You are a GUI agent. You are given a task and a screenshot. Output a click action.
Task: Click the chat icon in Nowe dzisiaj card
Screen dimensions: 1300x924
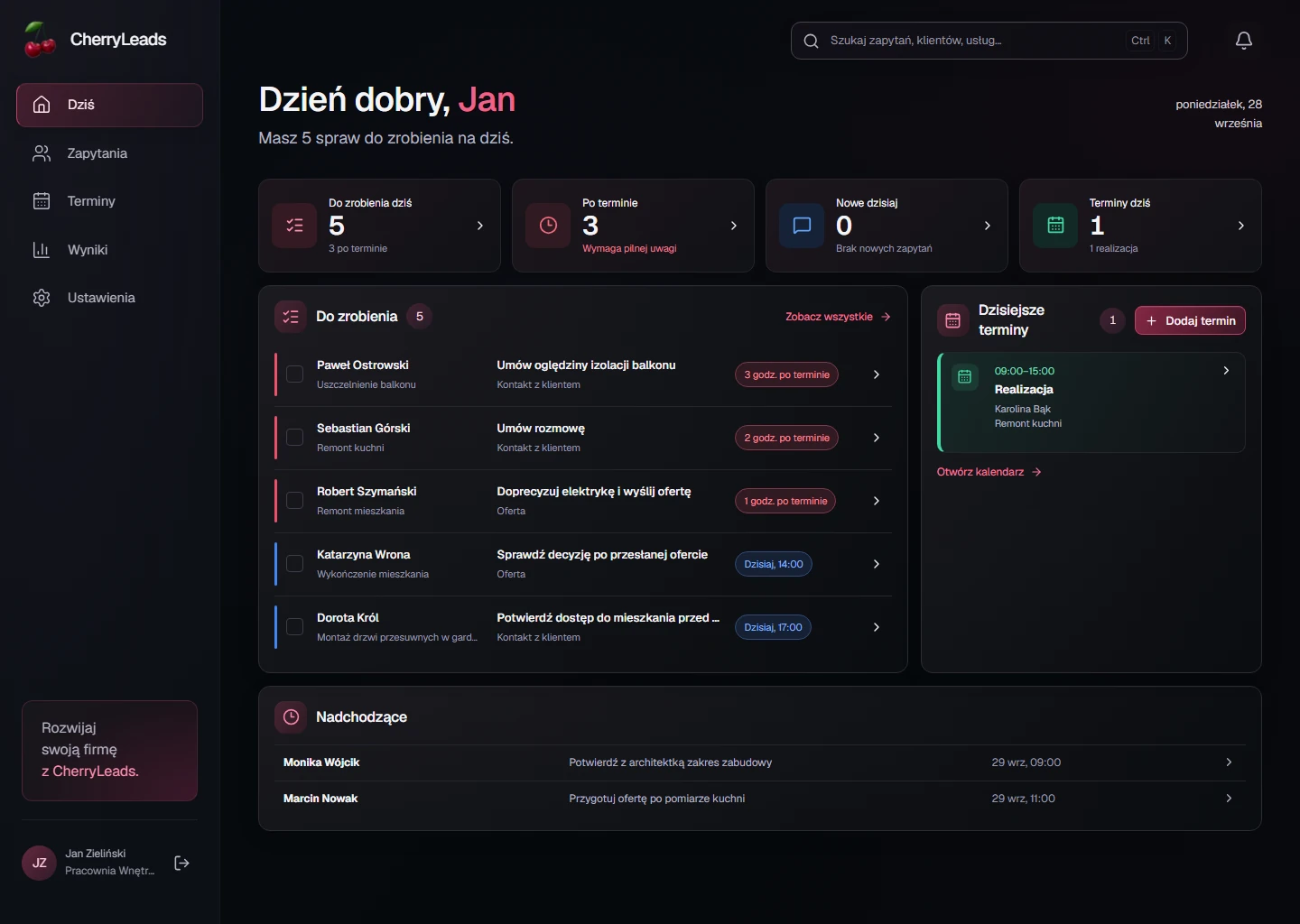point(802,226)
